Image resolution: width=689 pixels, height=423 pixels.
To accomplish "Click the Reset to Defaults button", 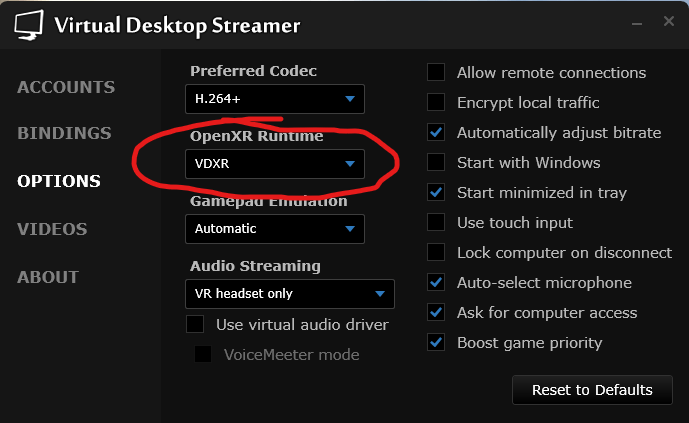I will [592, 390].
